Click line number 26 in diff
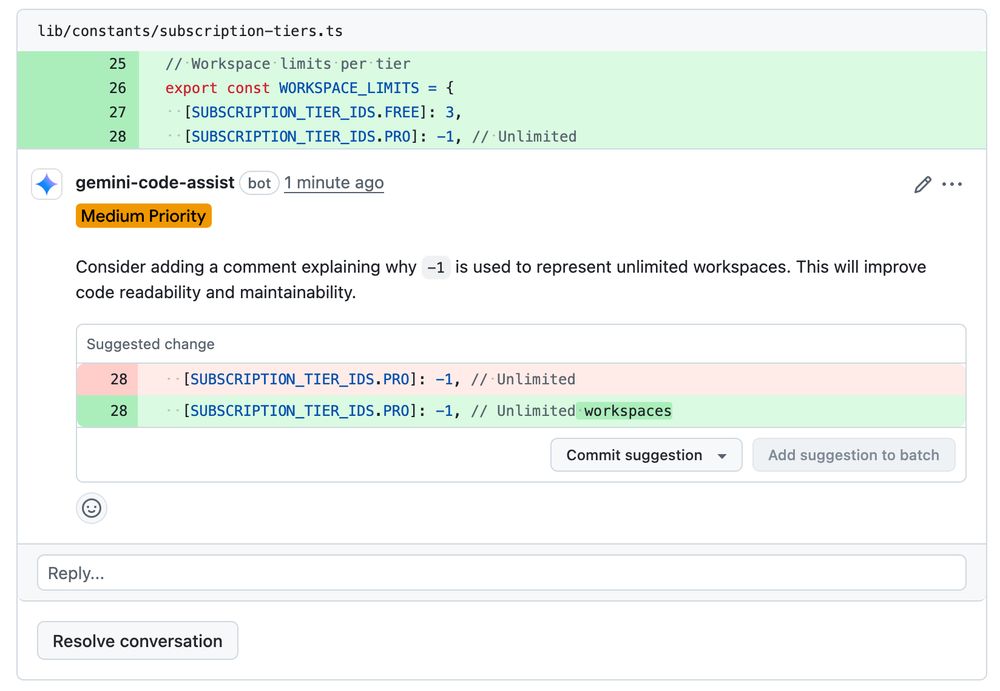This screenshot has height=691, width=1000. (117, 88)
